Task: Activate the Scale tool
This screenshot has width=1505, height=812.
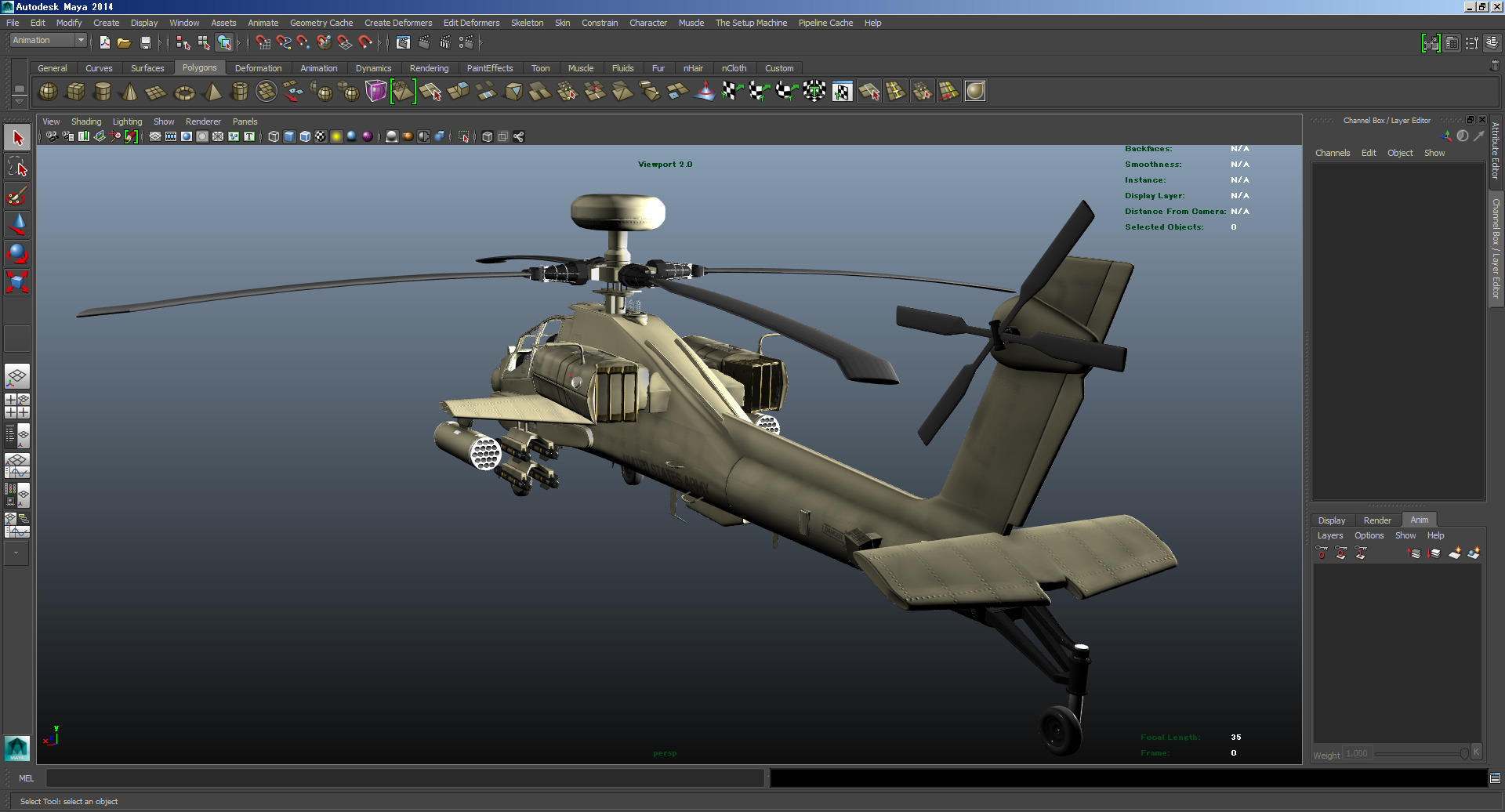Action: 17,282
